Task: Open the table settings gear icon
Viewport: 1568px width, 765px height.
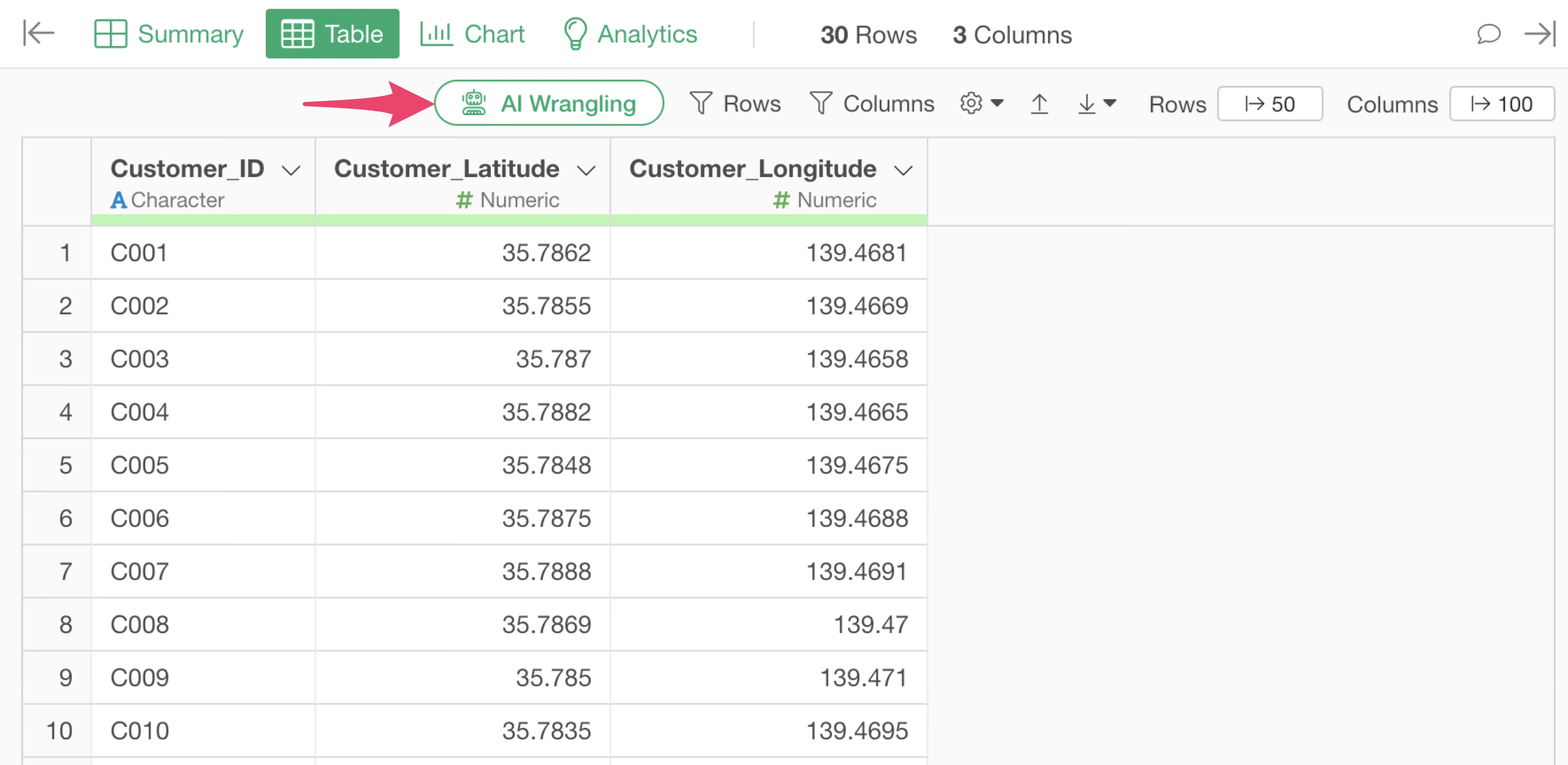Action: pos(971,103)
